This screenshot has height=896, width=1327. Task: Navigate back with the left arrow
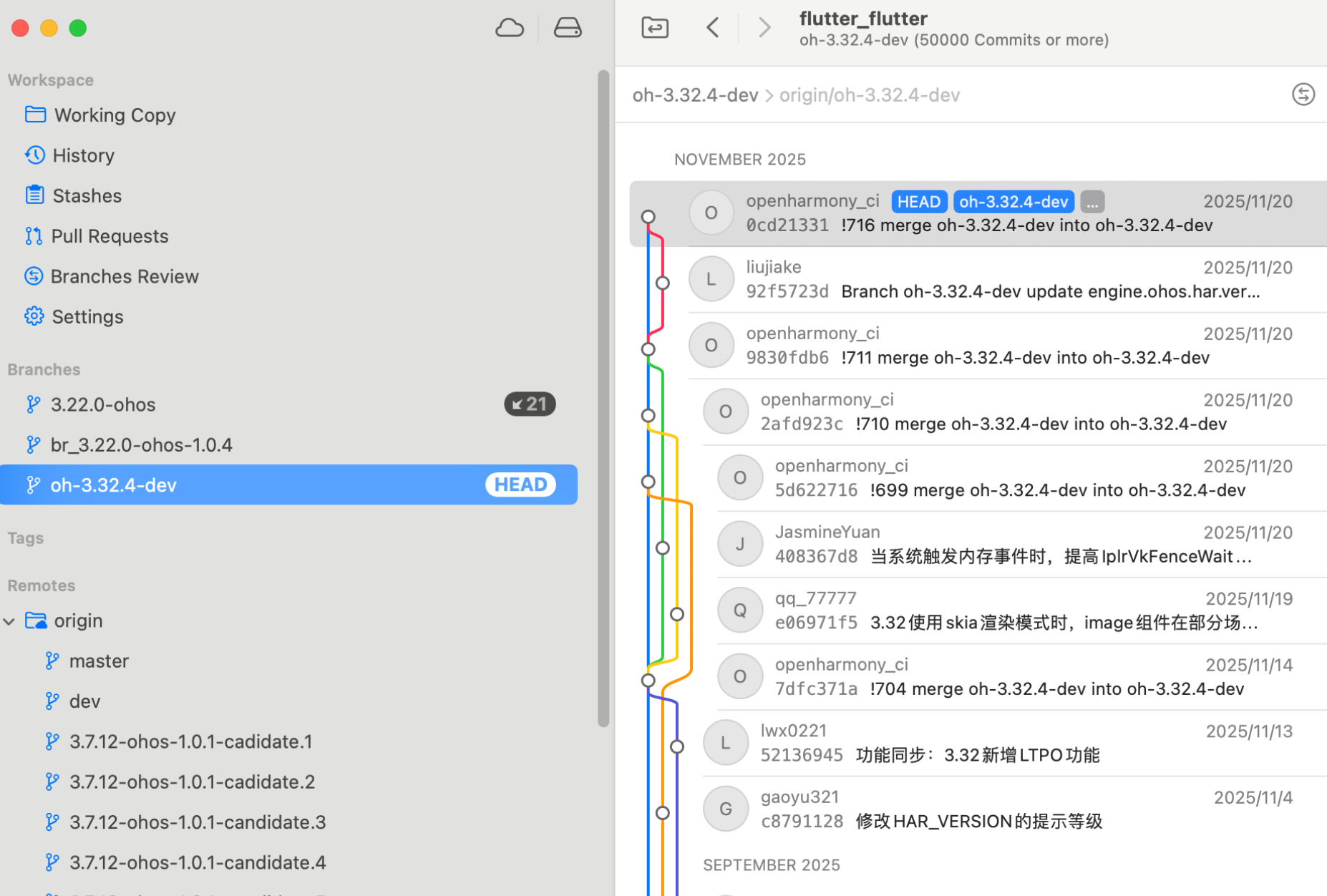tap(712, 27)
